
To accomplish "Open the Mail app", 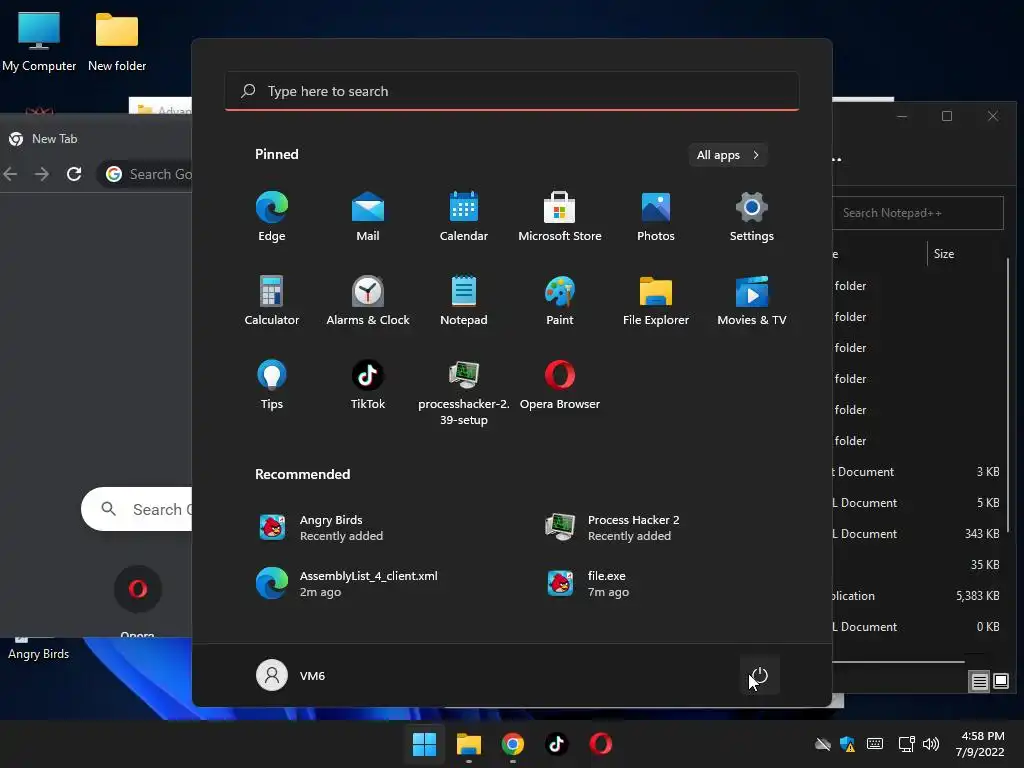I will (x=368, y=217).
